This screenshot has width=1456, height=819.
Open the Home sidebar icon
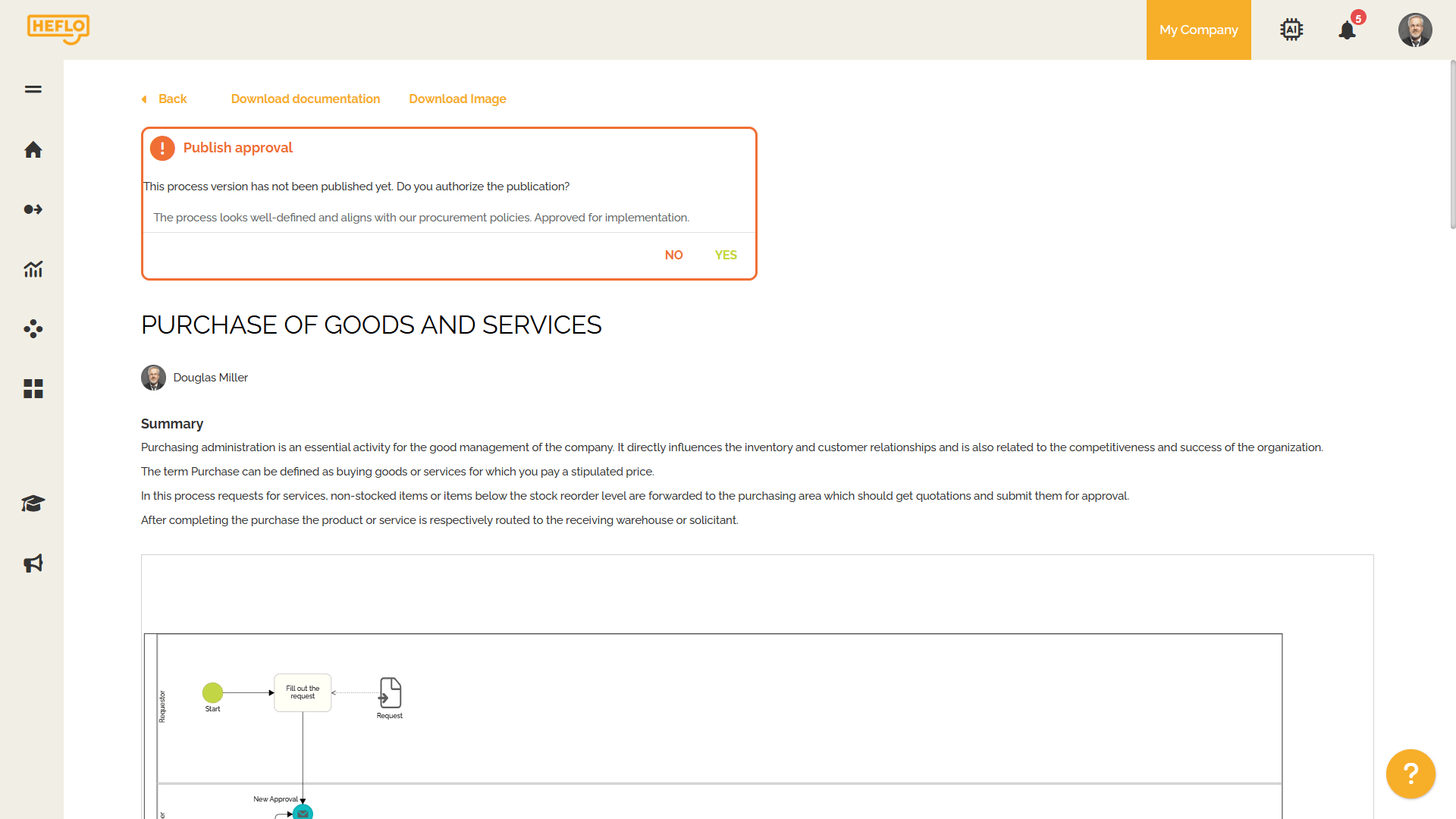(x=33, y=149)
